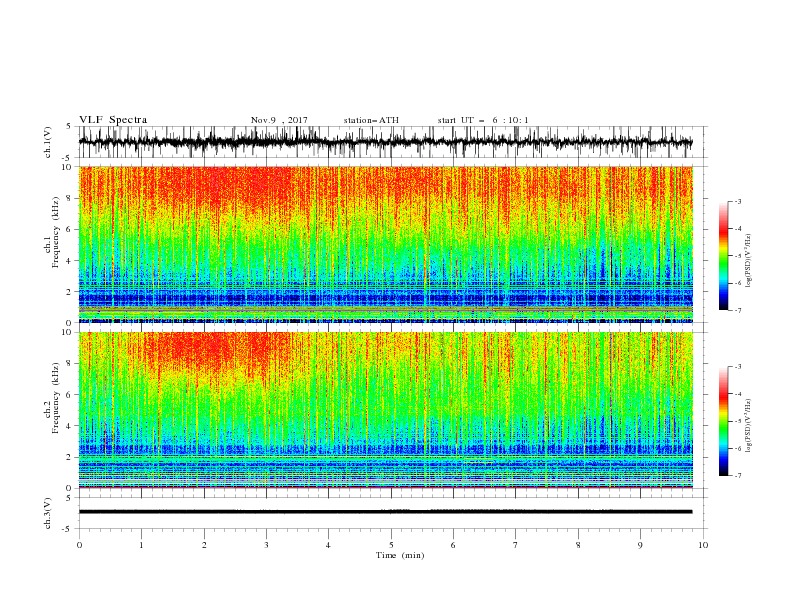The image size is (792, 612).
Task: Click the "0" tick on the time axis
Action: (79, 545)
